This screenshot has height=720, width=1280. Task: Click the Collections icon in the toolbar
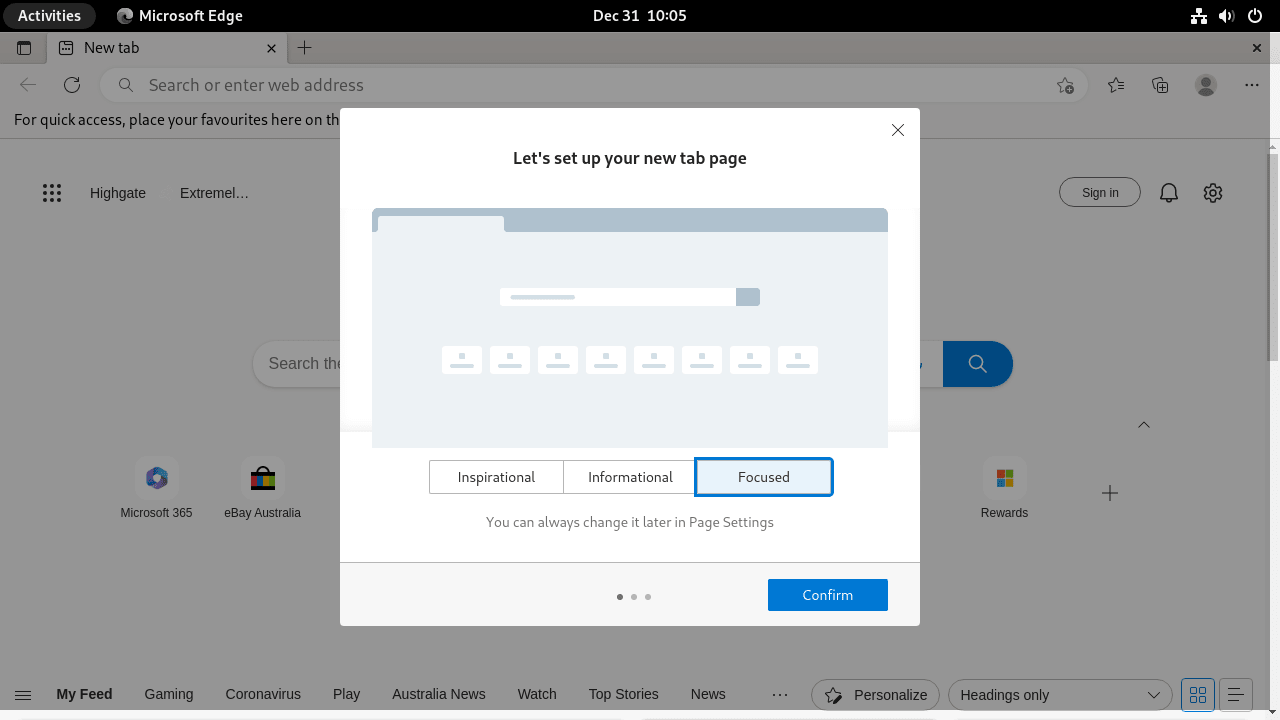pyautogui.click(x=1160, y=85)
